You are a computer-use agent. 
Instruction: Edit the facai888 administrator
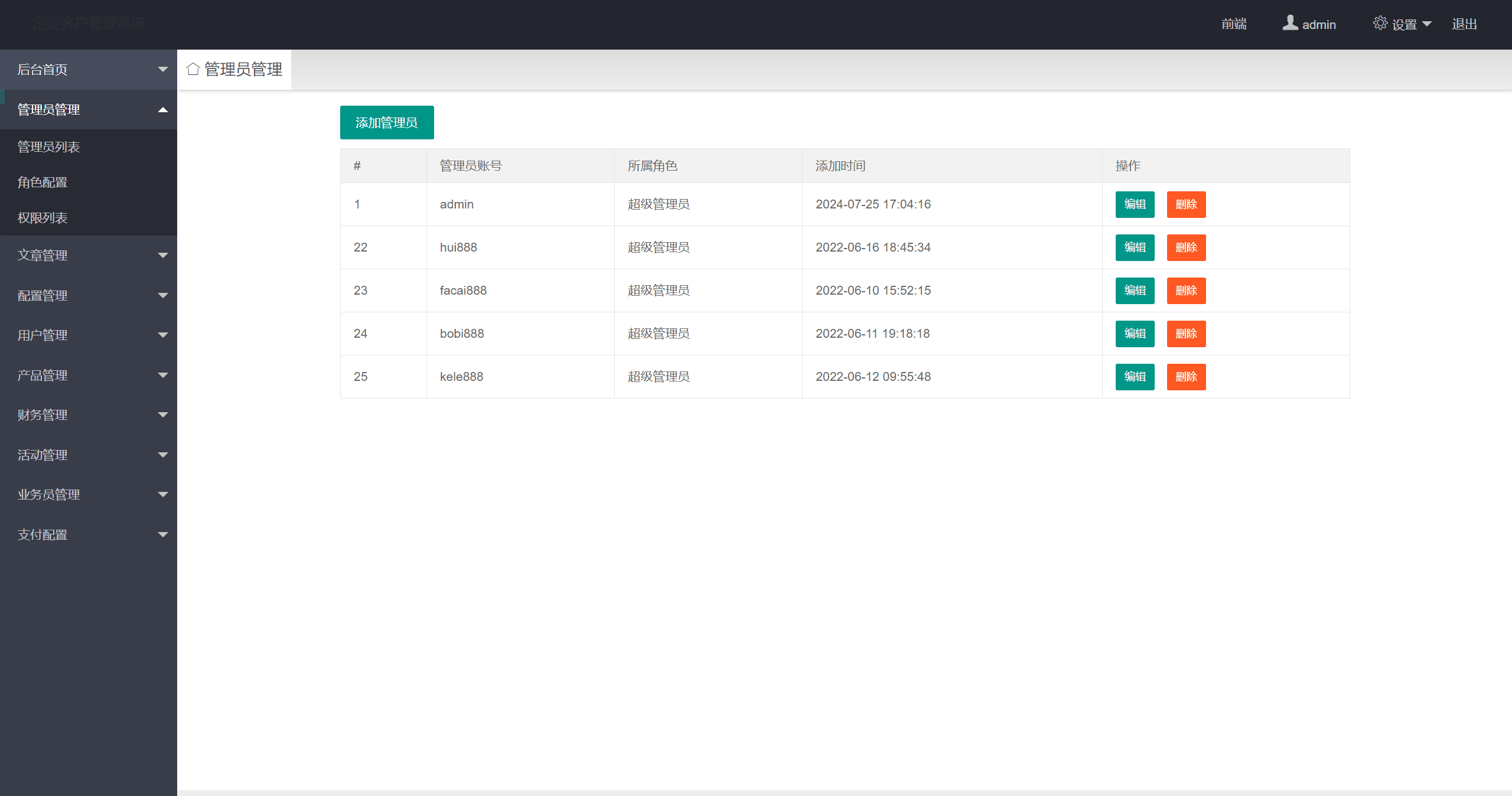[x=1135, y=291]
